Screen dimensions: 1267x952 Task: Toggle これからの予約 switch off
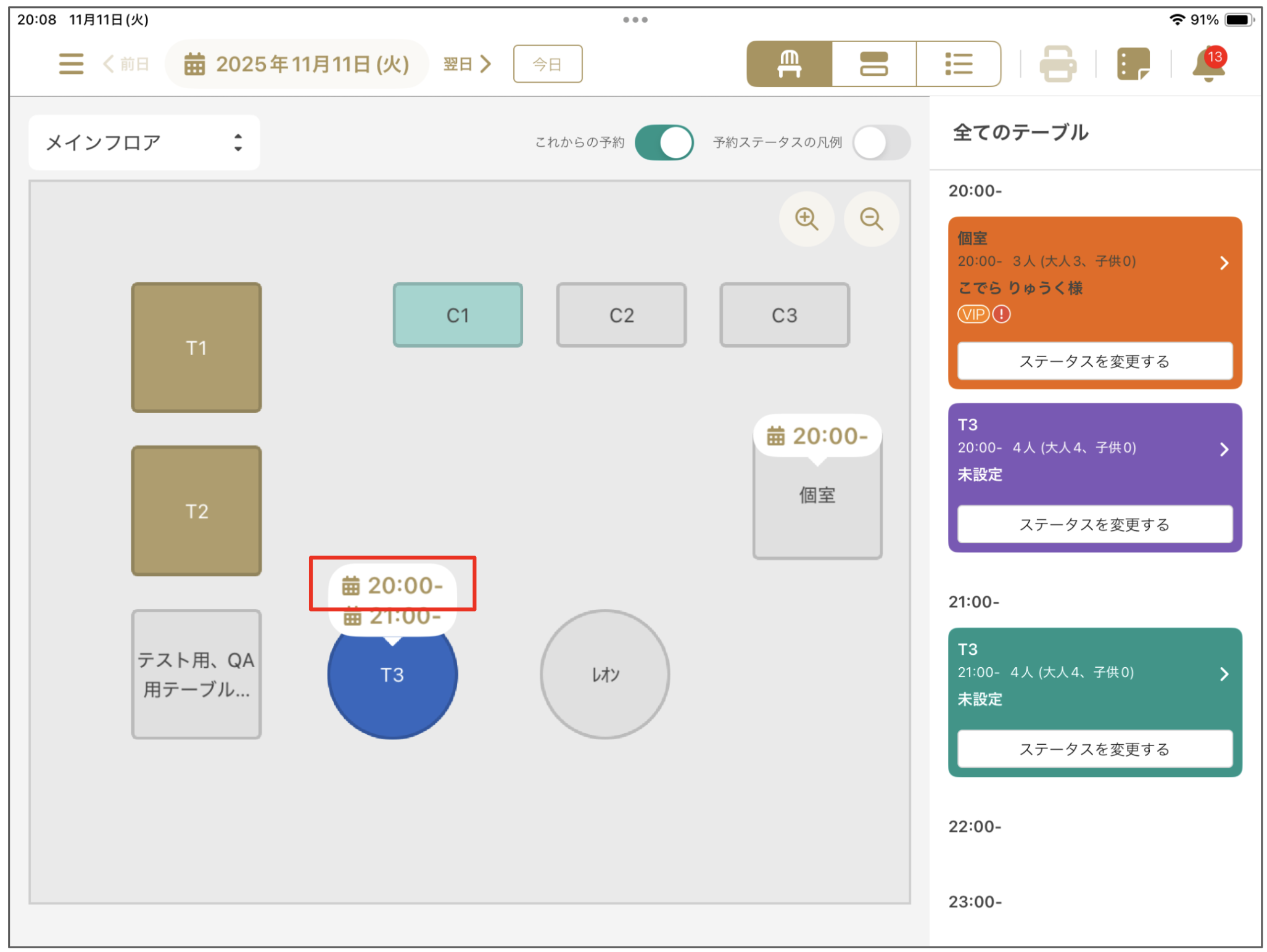[664, 142]
